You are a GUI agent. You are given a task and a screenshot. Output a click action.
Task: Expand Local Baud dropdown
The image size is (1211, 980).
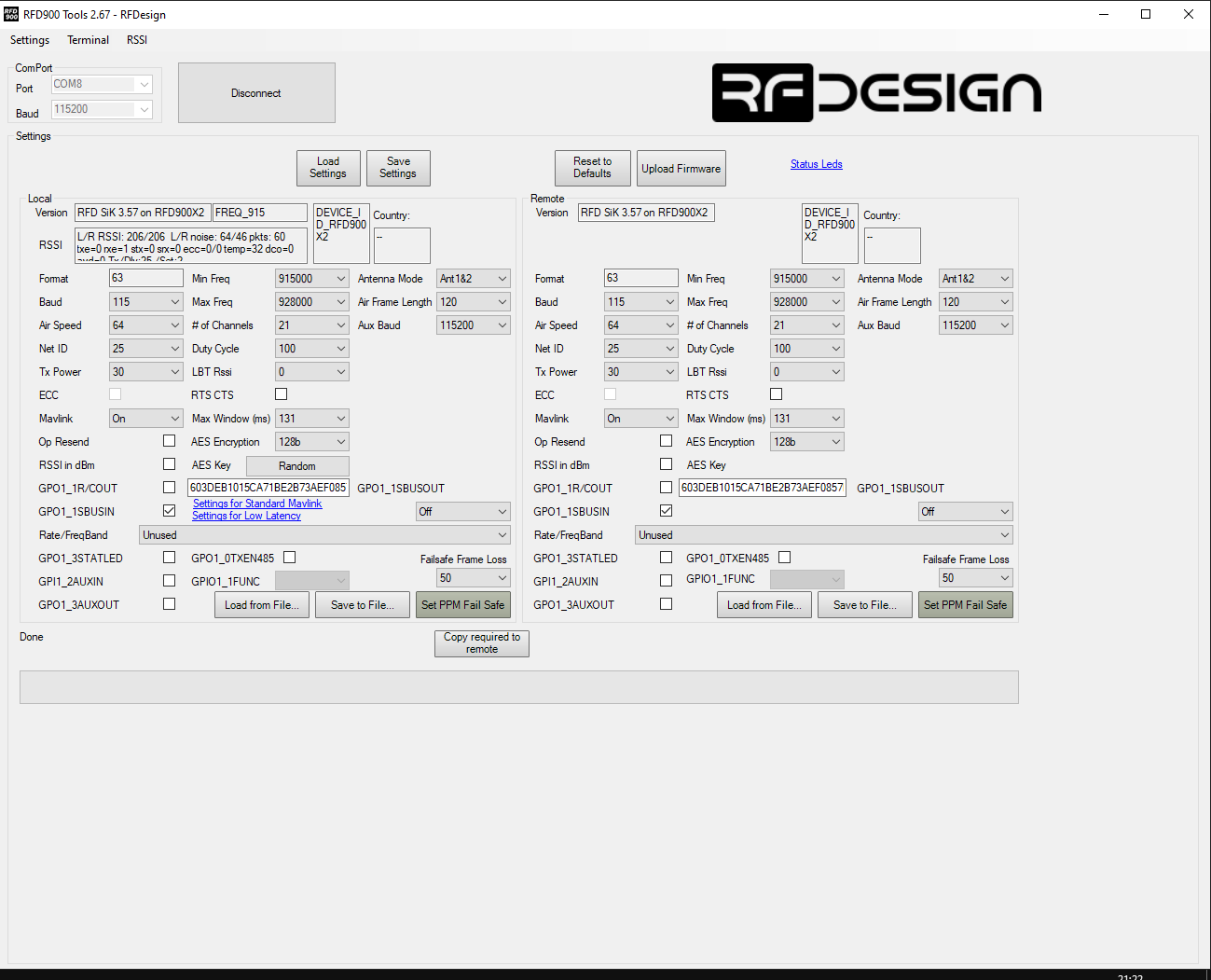tap(146, 302)
